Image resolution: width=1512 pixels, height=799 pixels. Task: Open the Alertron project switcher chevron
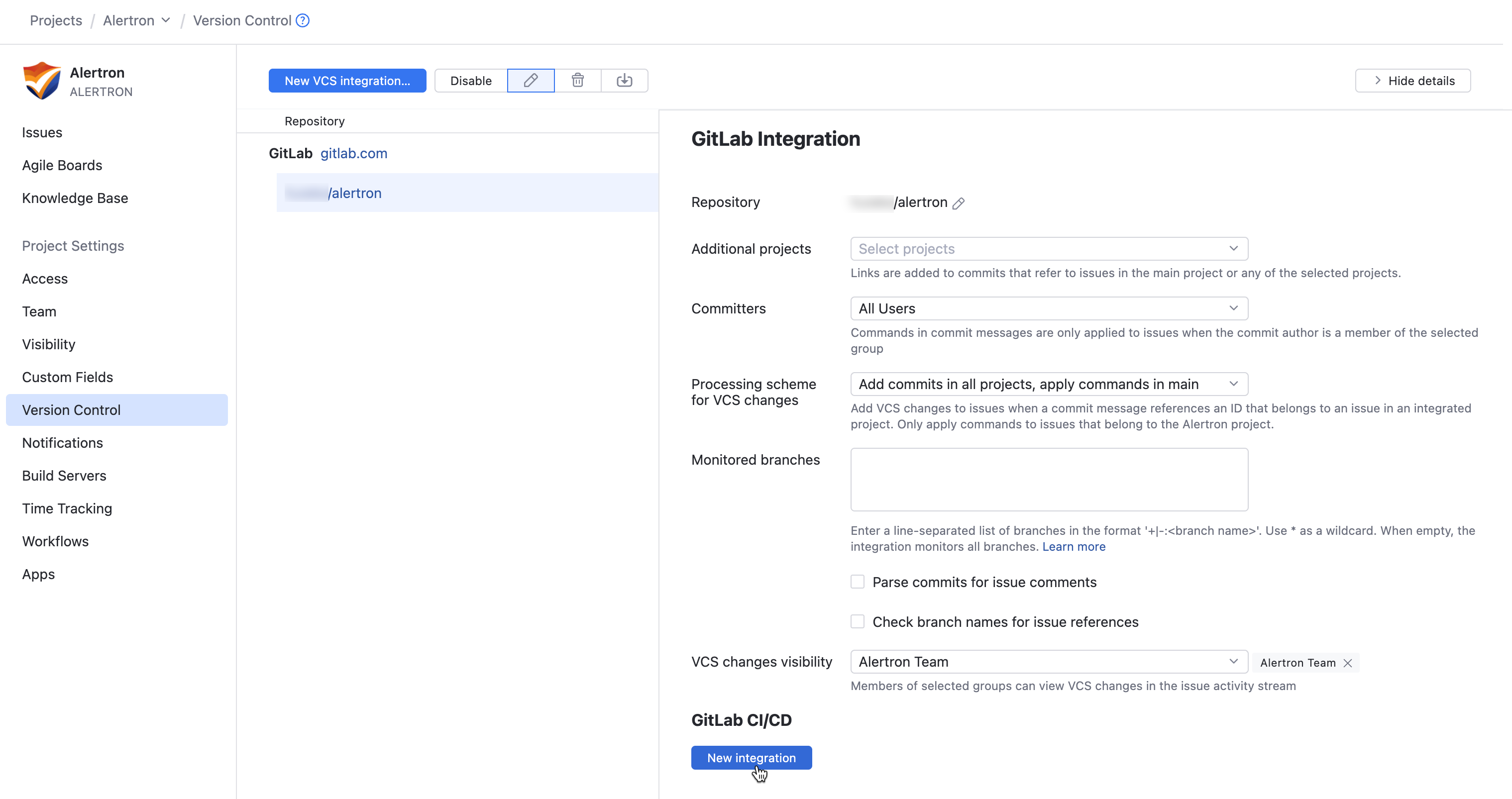click(166, 20)
